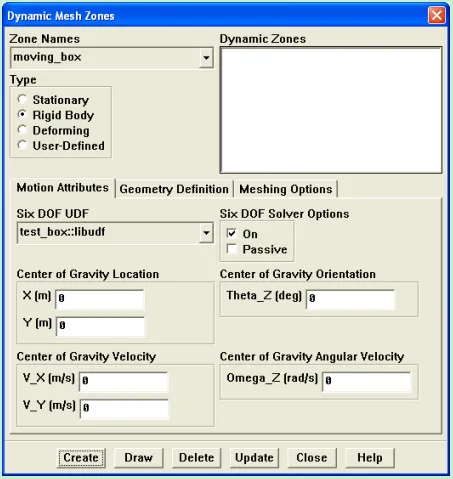
Task: Focus the Y (m) gravity location field
Action: [100, 326]
